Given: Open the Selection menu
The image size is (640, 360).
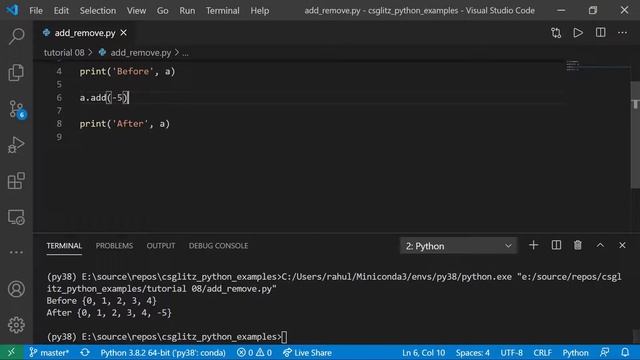Looking at the screenshot, I should [98, 11].
